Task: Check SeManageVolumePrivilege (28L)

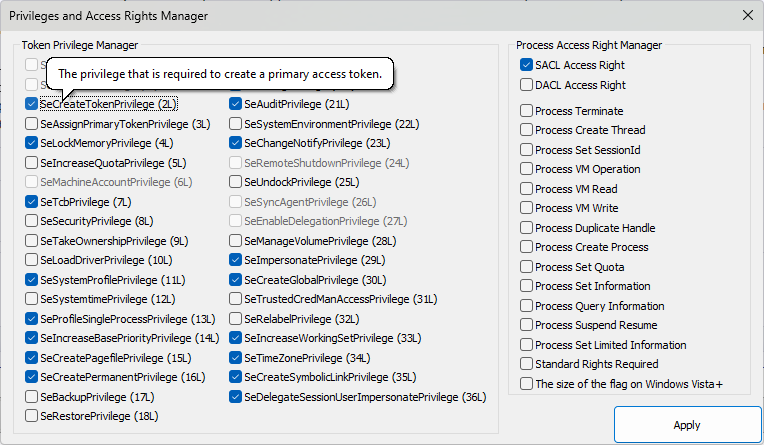Action: pyautogui.click(x=236, y=241)
